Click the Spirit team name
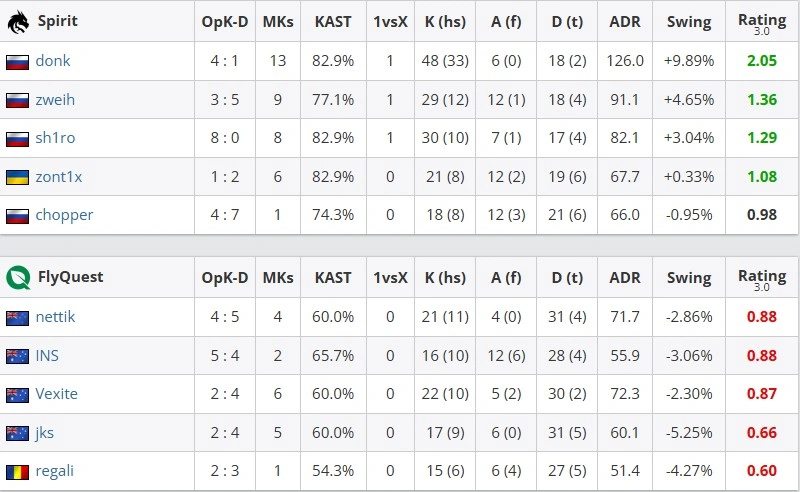The image size is (800, 492). pyautogui.click(x=58, y=21)
